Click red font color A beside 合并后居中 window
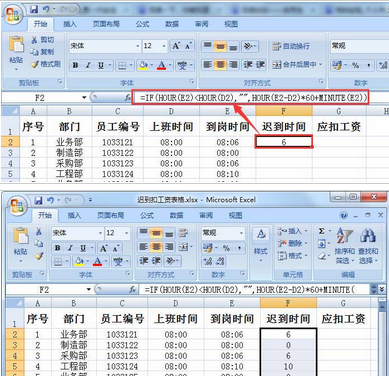389x376 pixels. click(x=161, y=65)
